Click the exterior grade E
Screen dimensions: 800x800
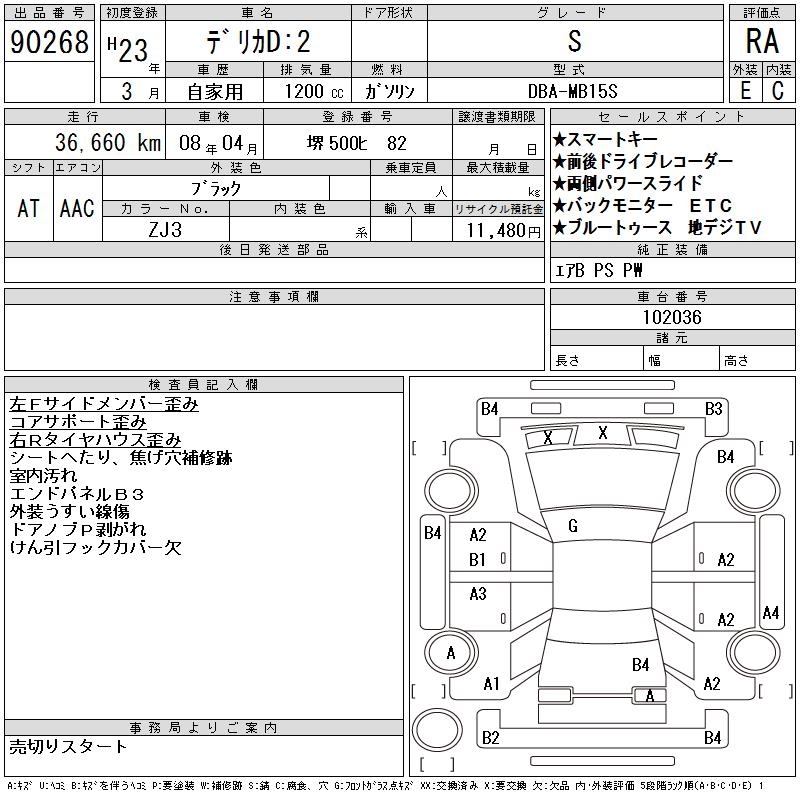(x=745, y=91)
